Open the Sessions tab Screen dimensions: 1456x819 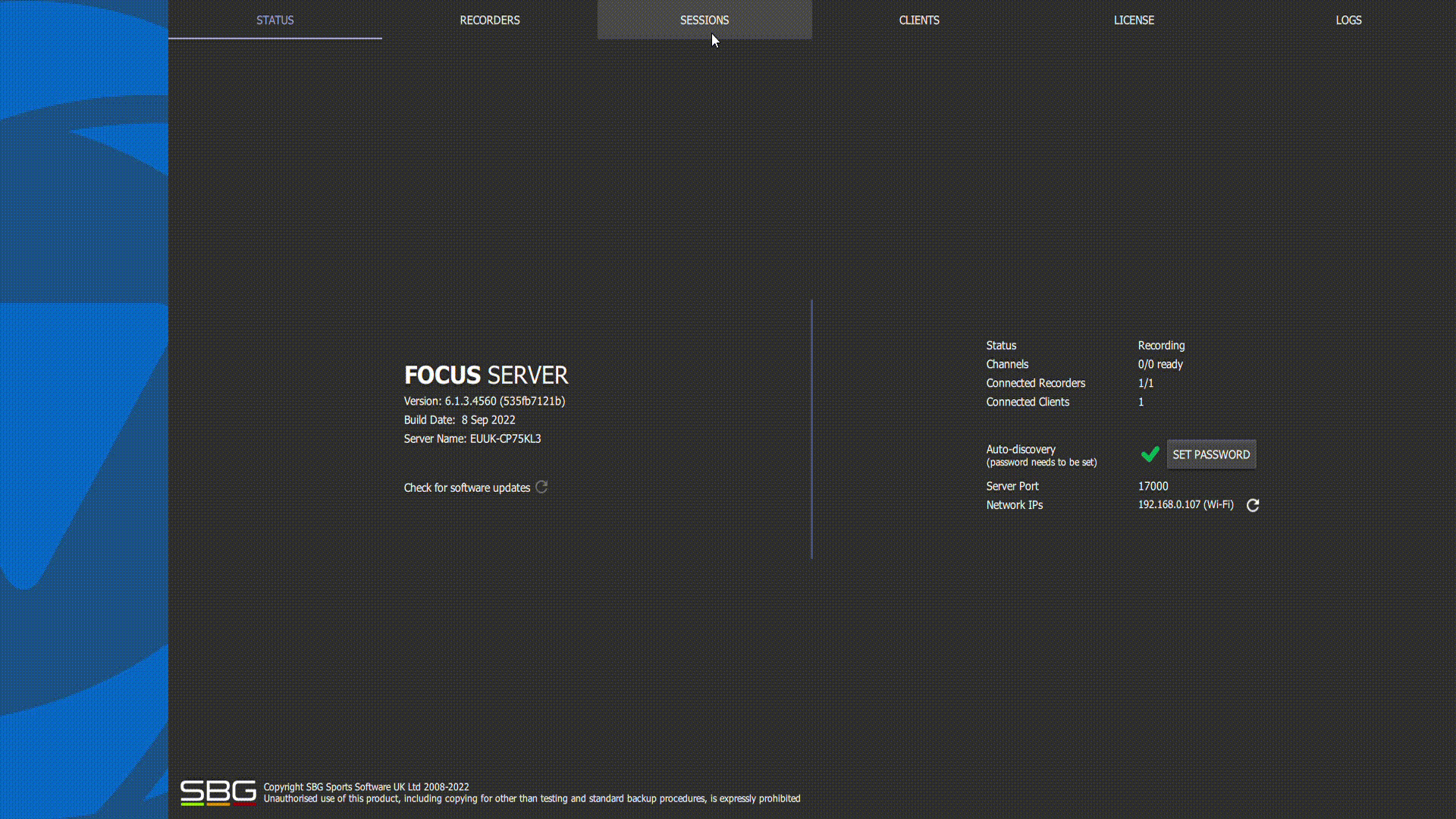(x=704, y=20)
